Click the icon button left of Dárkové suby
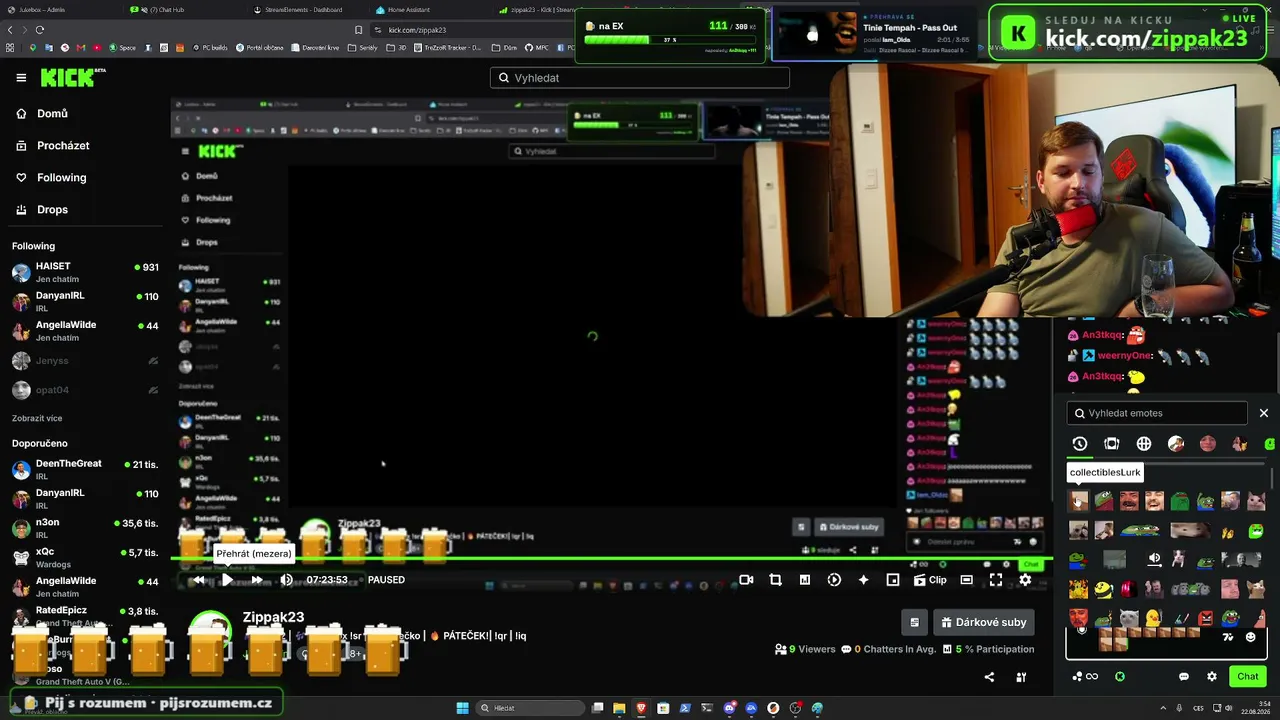This screenshot has height=720, width=1280. [x=914, y=622]
